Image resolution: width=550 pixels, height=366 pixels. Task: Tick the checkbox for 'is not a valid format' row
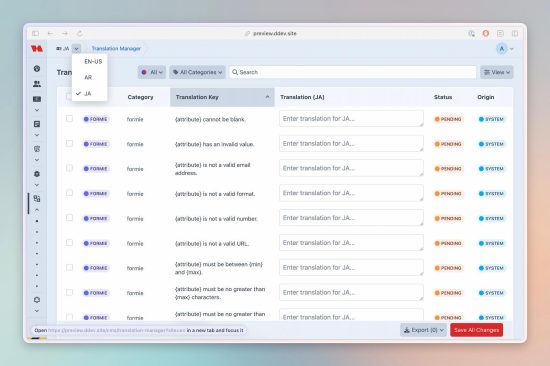pyautogui.click(x=69, y=193)
